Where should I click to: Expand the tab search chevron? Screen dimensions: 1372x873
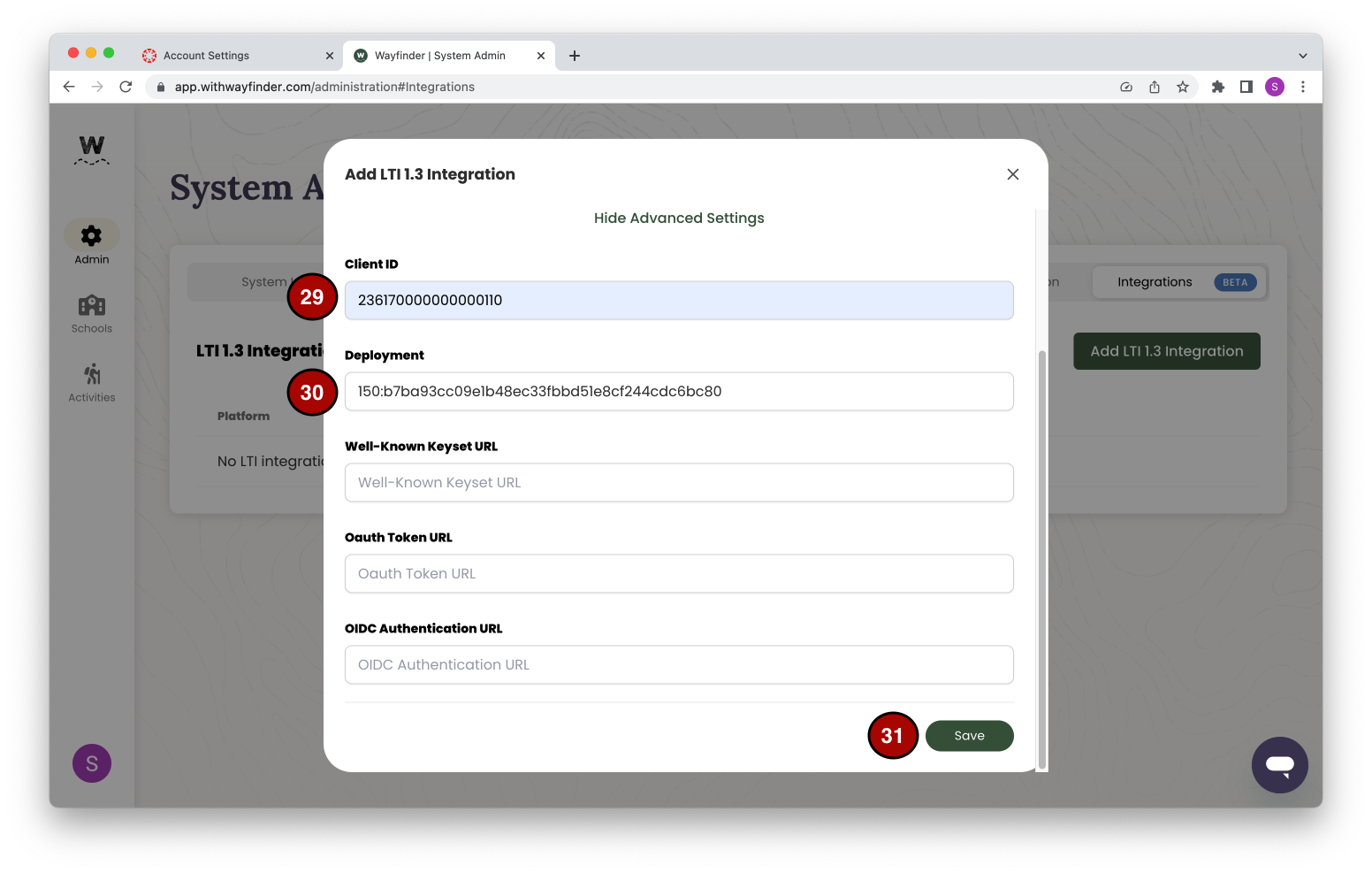[x=1303, y=56]
